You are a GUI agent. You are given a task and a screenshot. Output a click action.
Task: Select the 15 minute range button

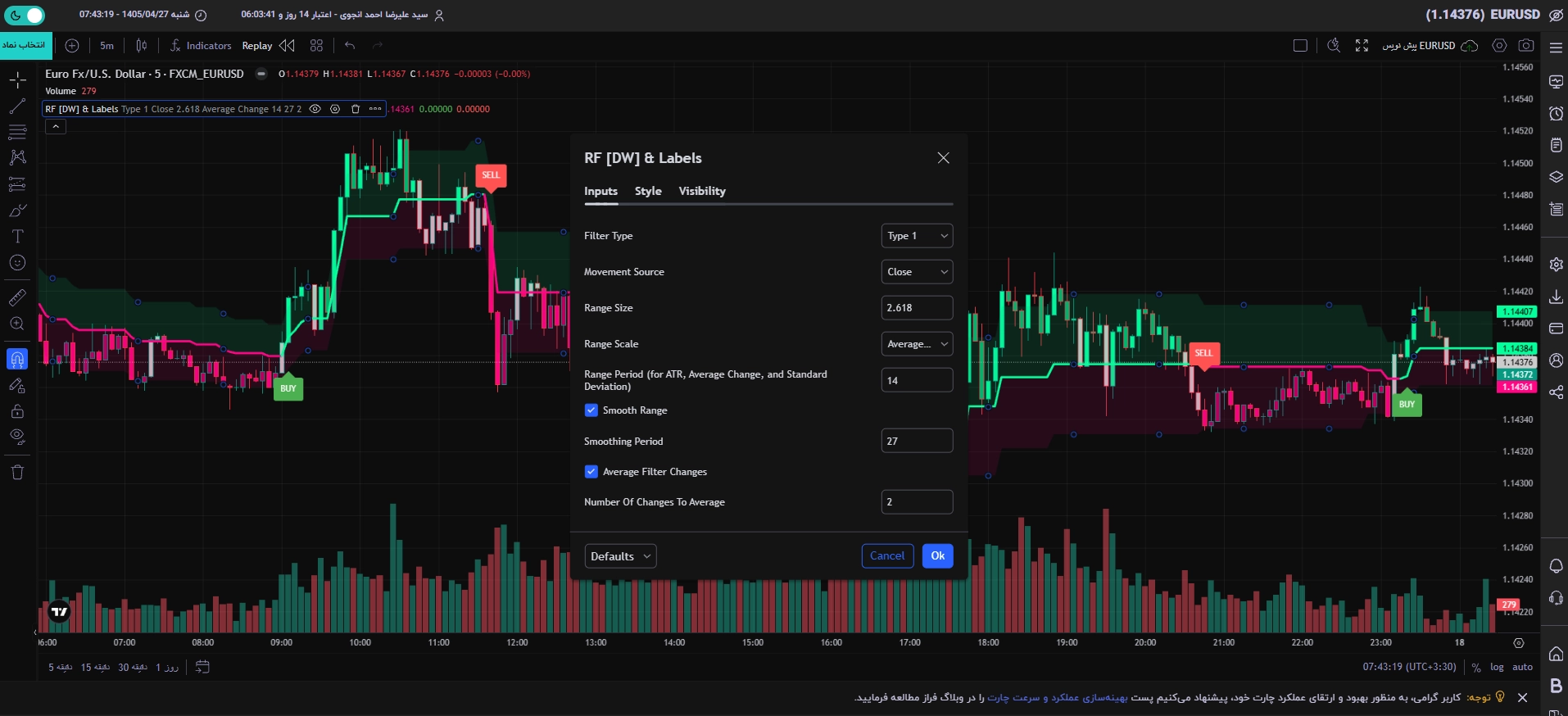[95, 668]
